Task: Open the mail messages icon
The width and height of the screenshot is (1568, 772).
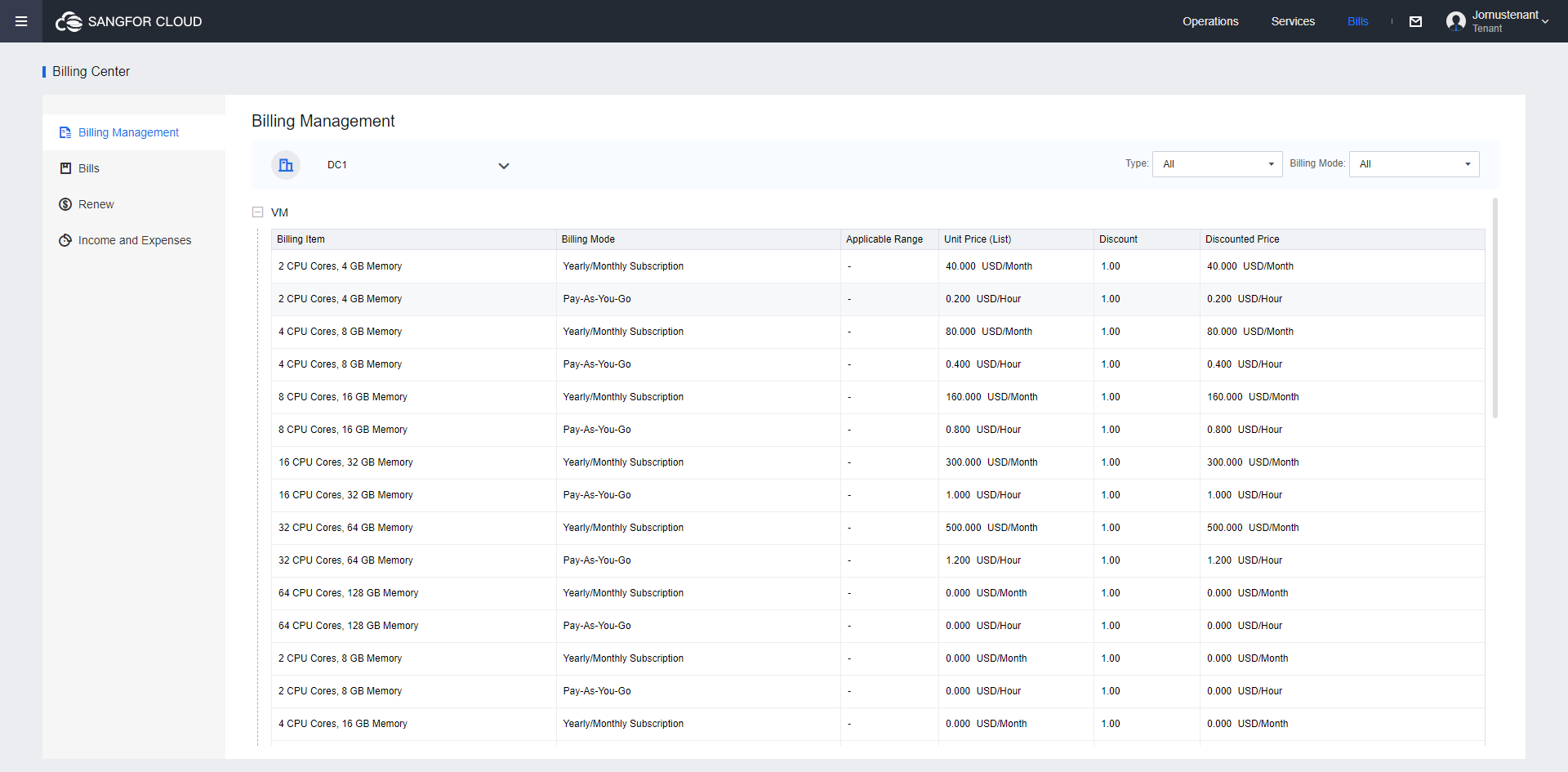Action: coord(1415,22)
